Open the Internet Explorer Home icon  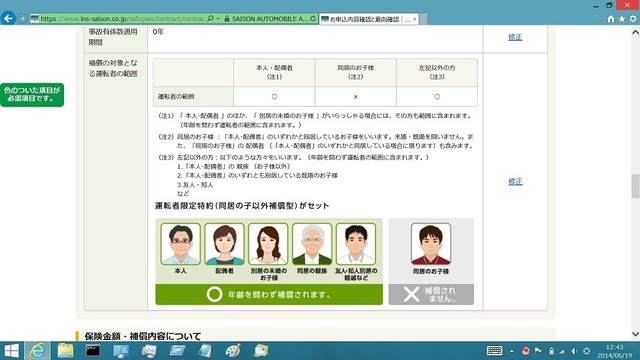611,19
